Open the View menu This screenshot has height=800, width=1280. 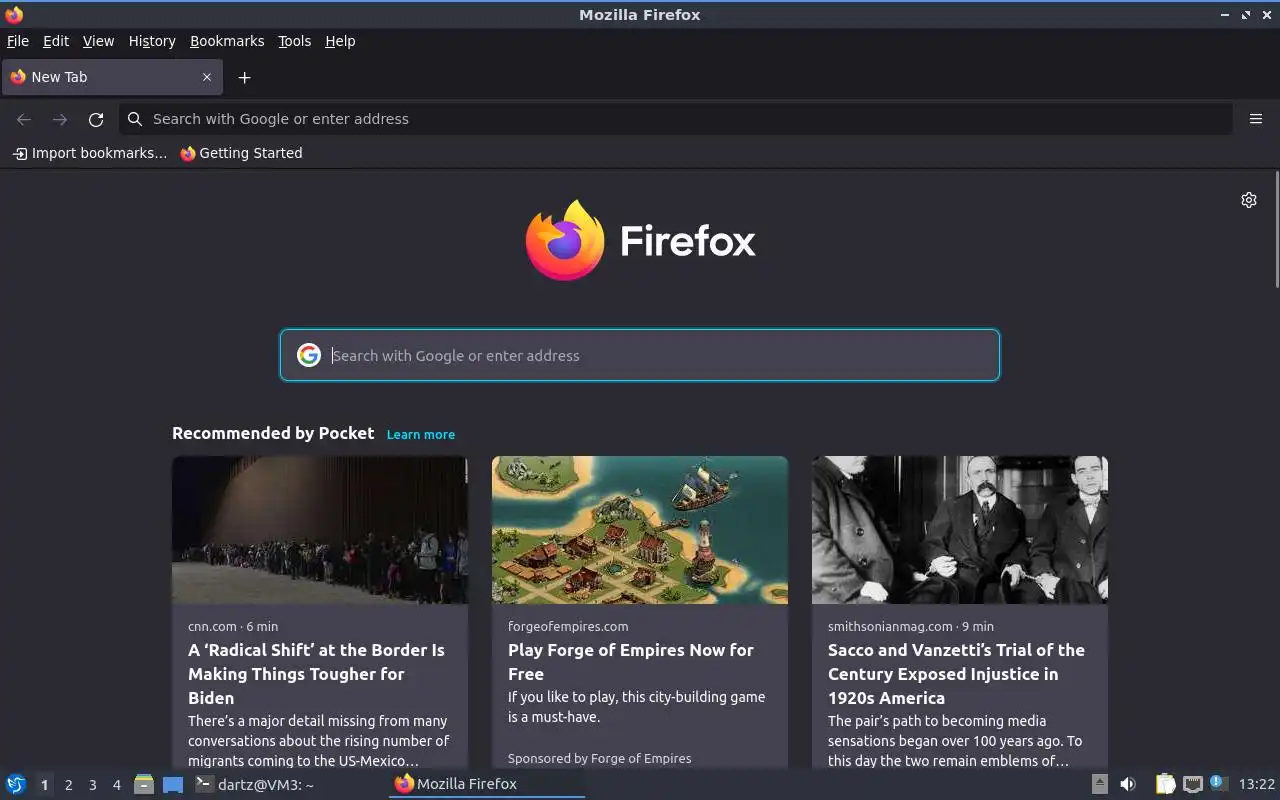pyautogui.click(x=98, y=41)
